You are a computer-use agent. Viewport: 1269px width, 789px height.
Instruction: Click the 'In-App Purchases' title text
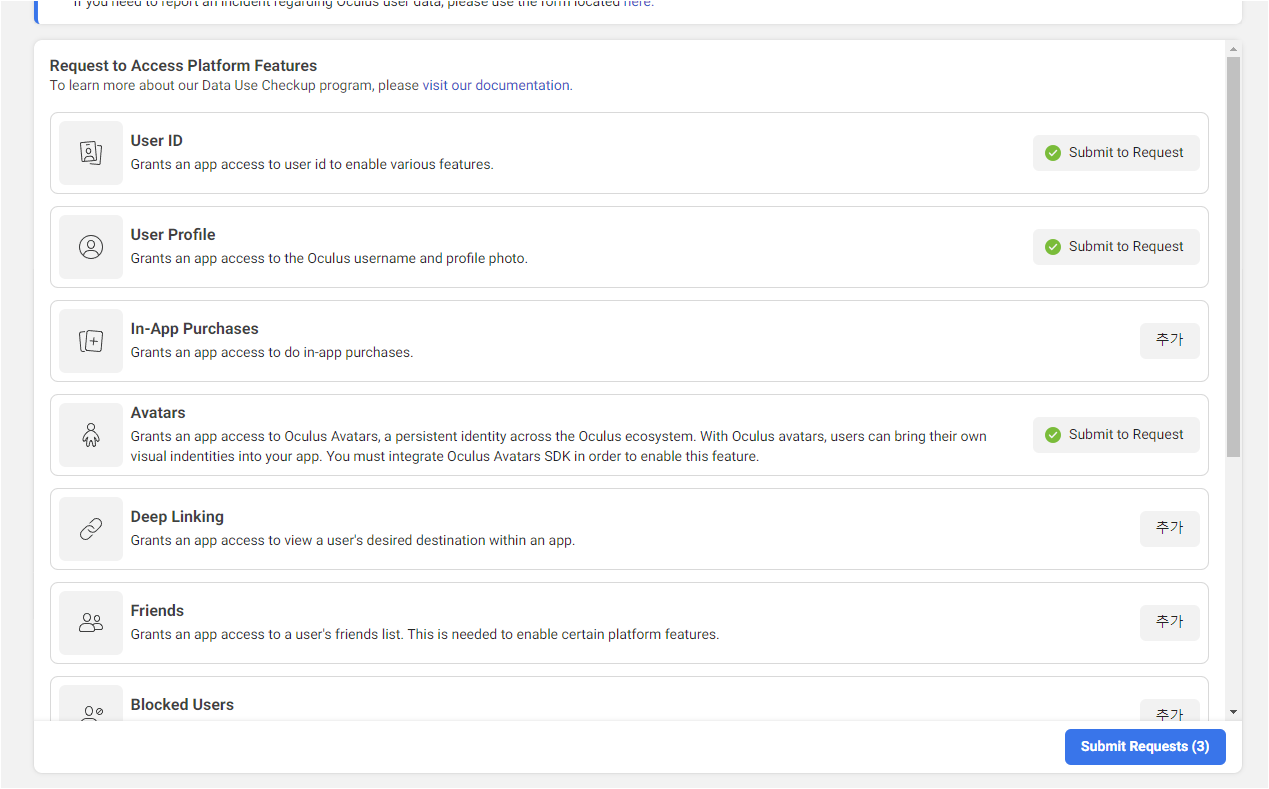click(195, 329)
